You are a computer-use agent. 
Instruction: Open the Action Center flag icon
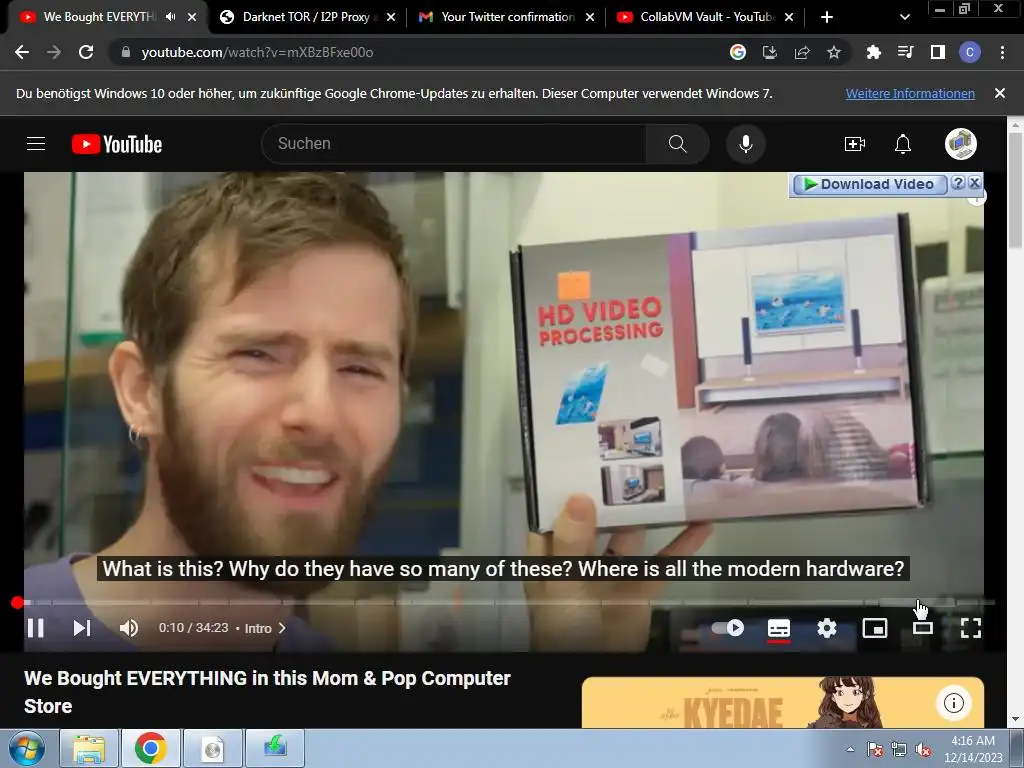click(875, 750)
